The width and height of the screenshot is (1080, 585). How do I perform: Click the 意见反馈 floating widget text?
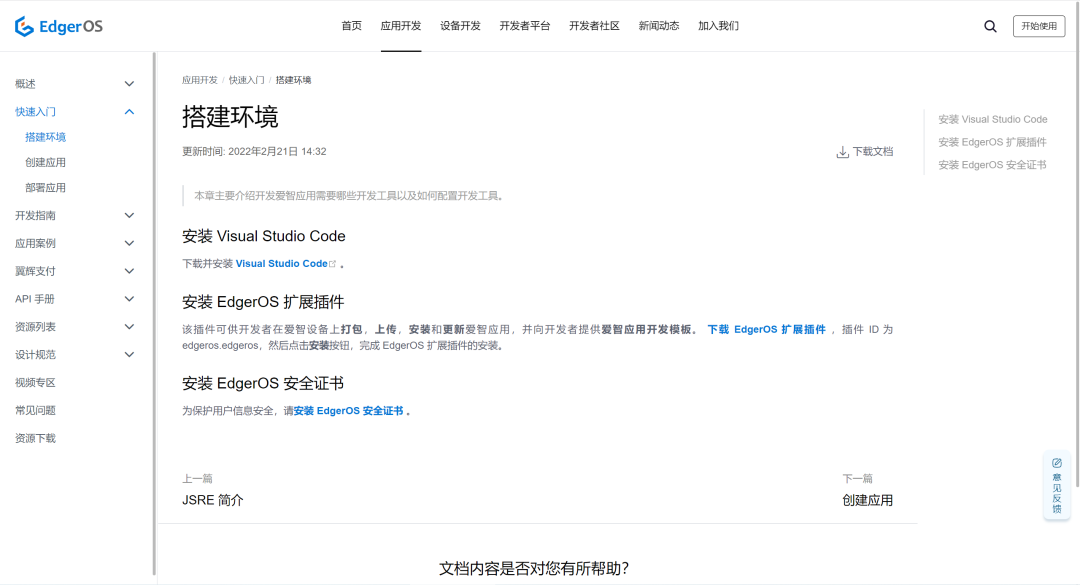tap(1057, 493)
